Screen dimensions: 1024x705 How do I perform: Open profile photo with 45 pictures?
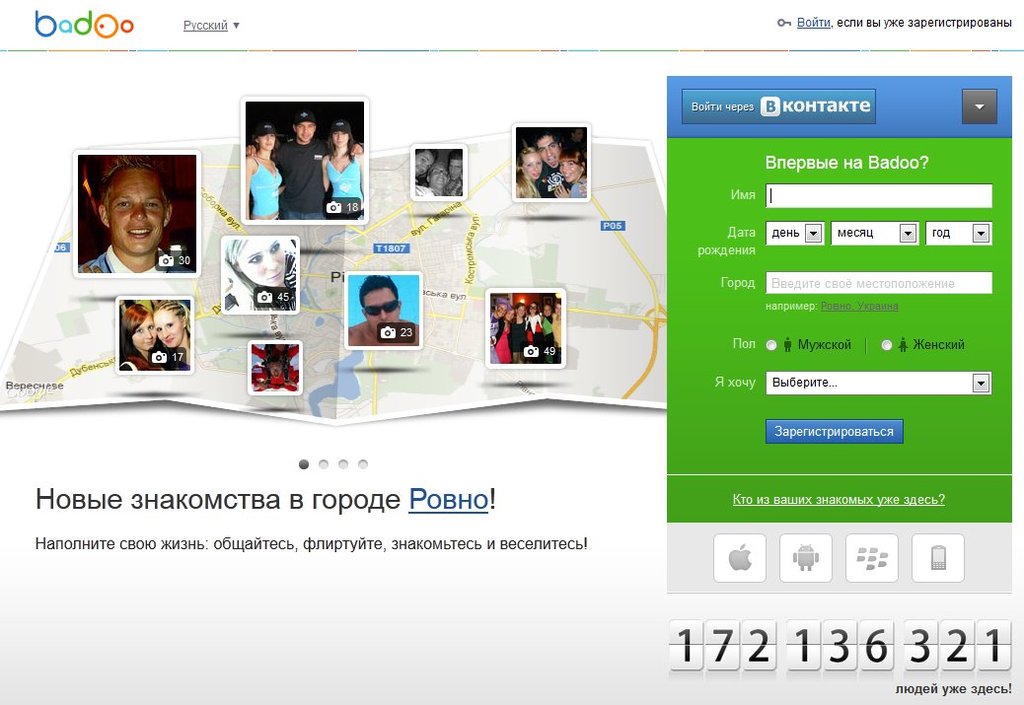(260, 274)
